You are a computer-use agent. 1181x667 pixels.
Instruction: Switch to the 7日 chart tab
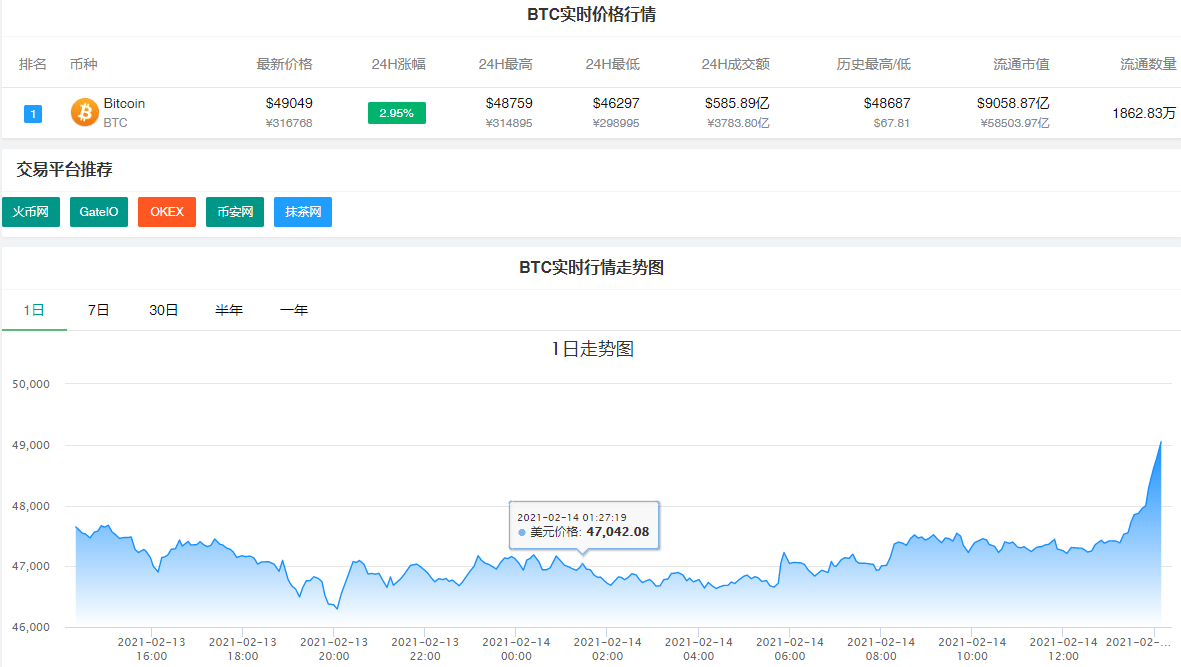[x=97, y=310]
